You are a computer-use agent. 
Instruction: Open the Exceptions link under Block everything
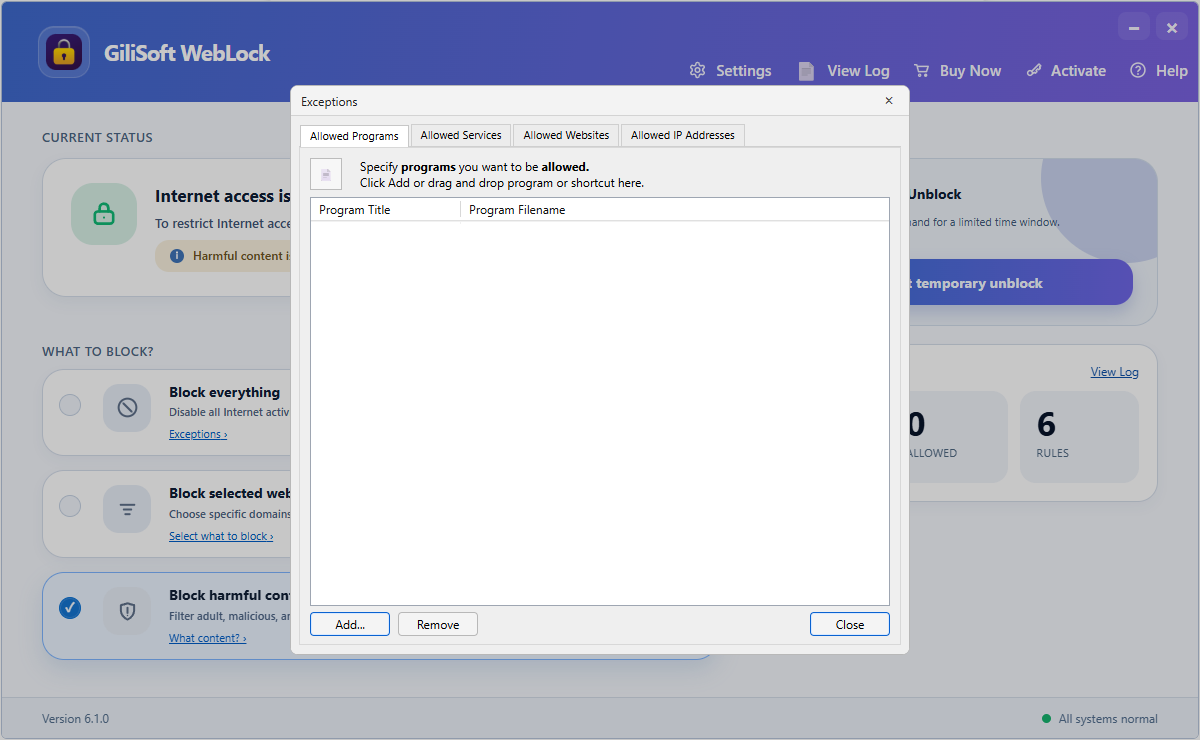point(198,434)
